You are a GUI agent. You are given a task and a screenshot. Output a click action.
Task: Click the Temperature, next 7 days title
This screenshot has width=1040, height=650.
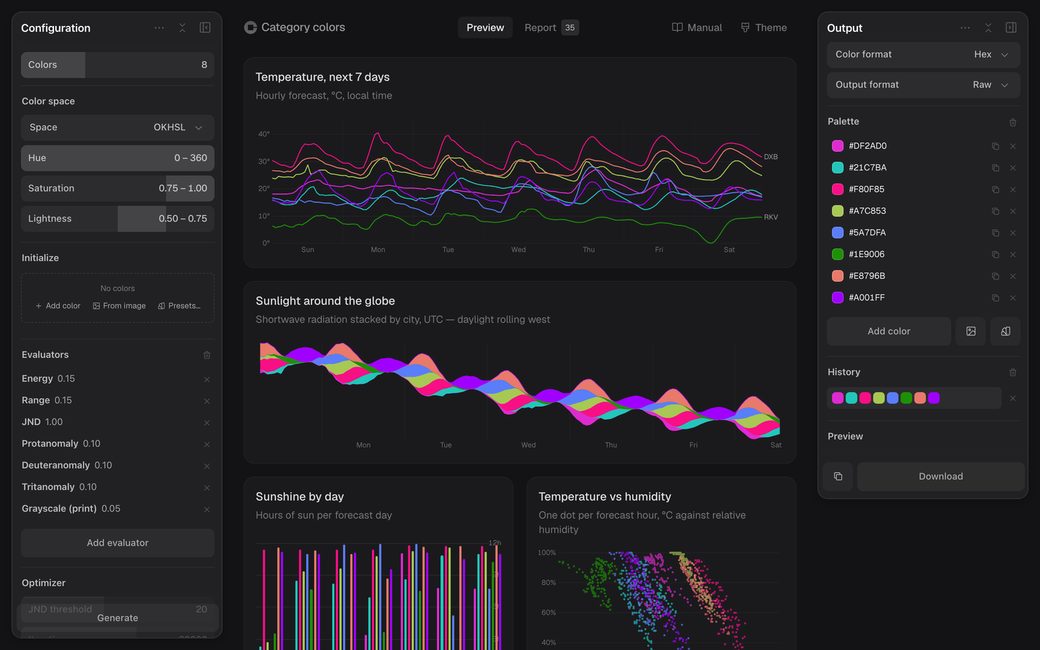tap(322, 77)
